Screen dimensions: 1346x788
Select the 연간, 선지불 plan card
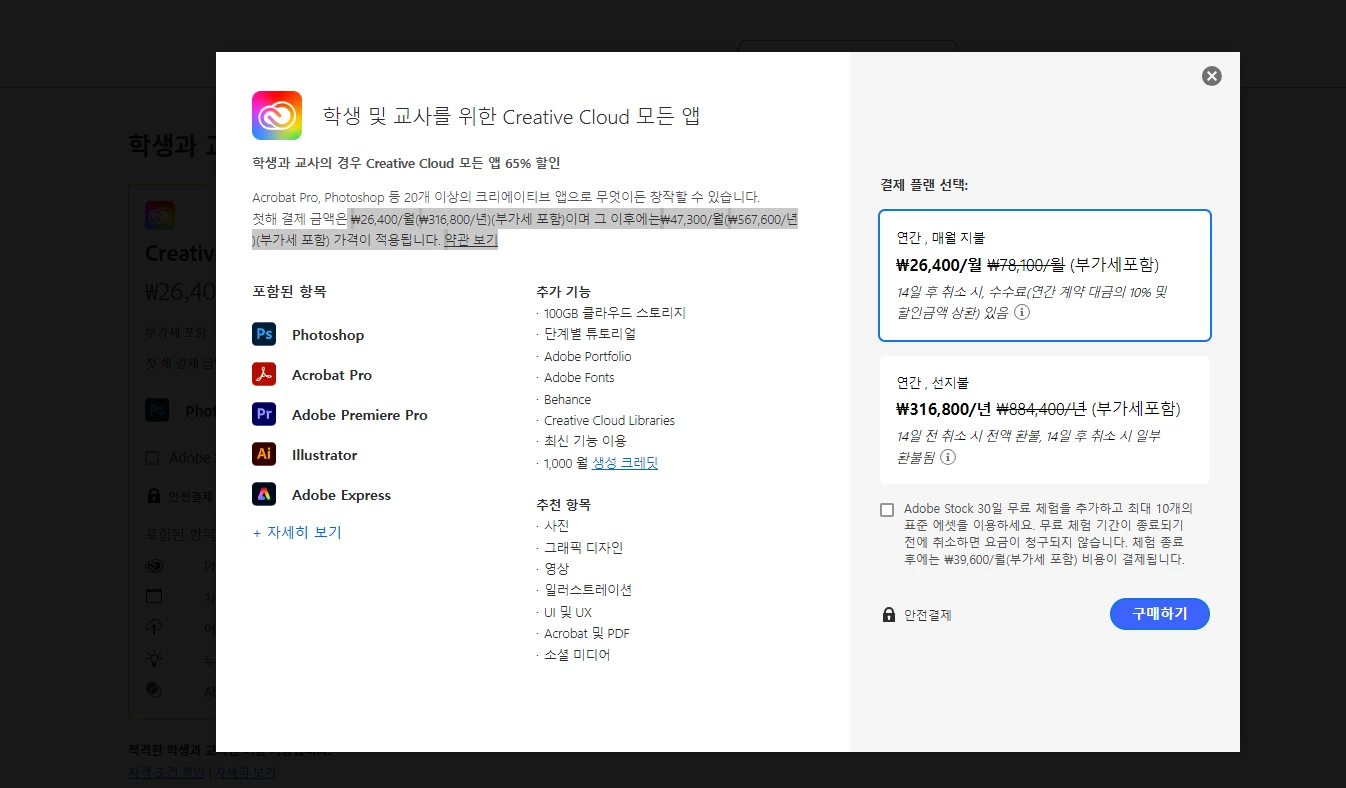pyautogui.click(x=1045, y=420)
